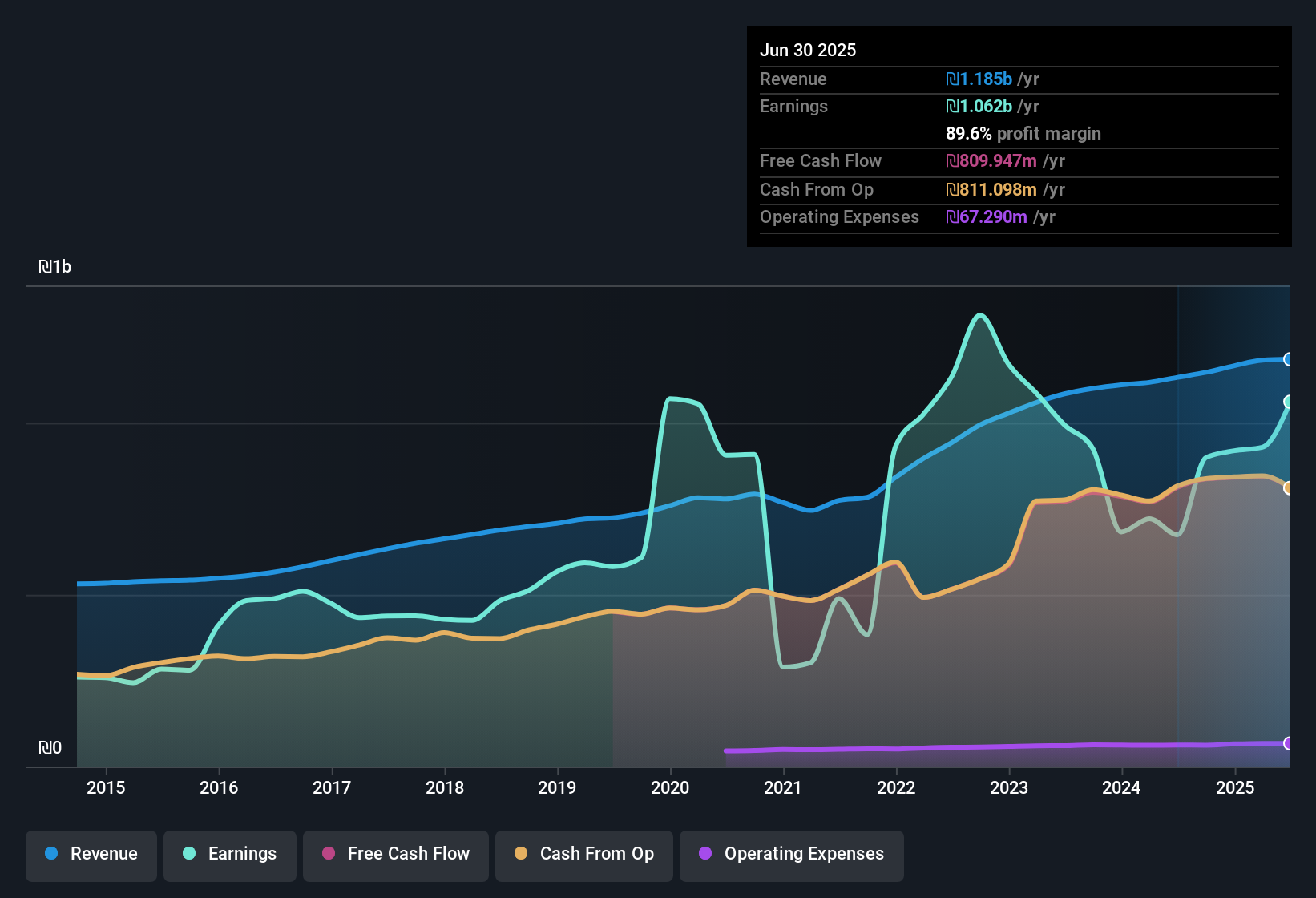Screen dimensions: 1316x898
Task: Click the teal Earnings legend dot
Action: click(x=189, y=854)
